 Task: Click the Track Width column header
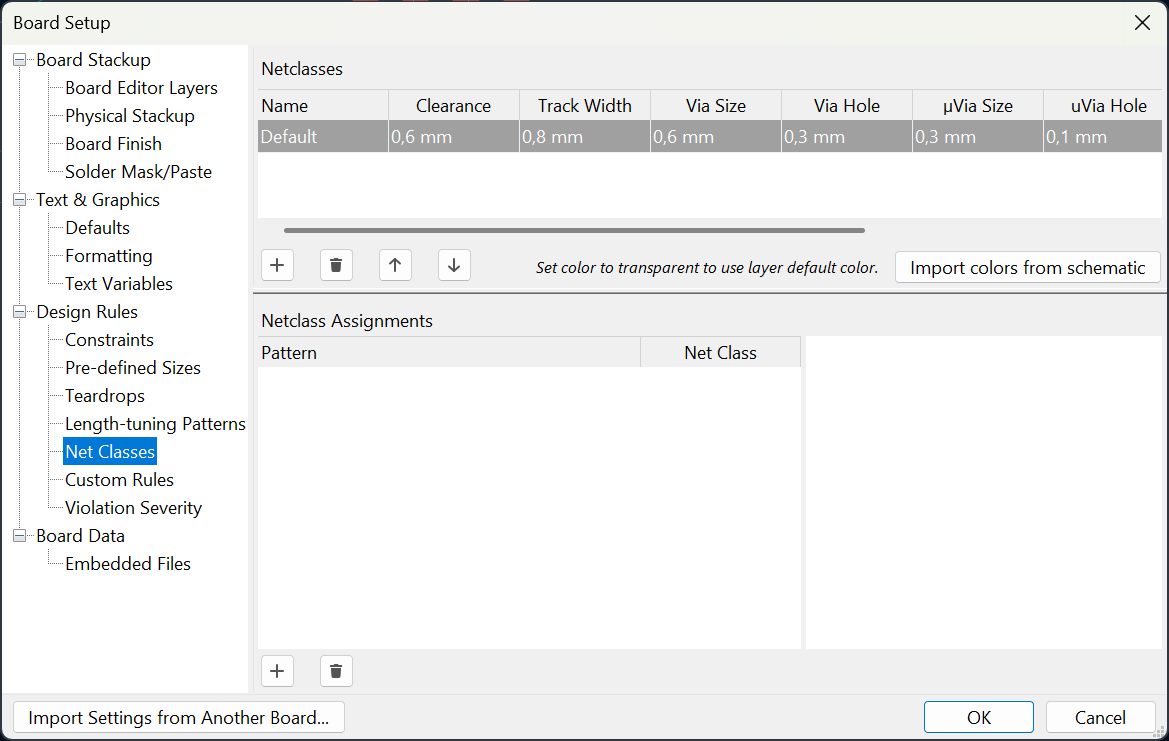tap(584, 106)
